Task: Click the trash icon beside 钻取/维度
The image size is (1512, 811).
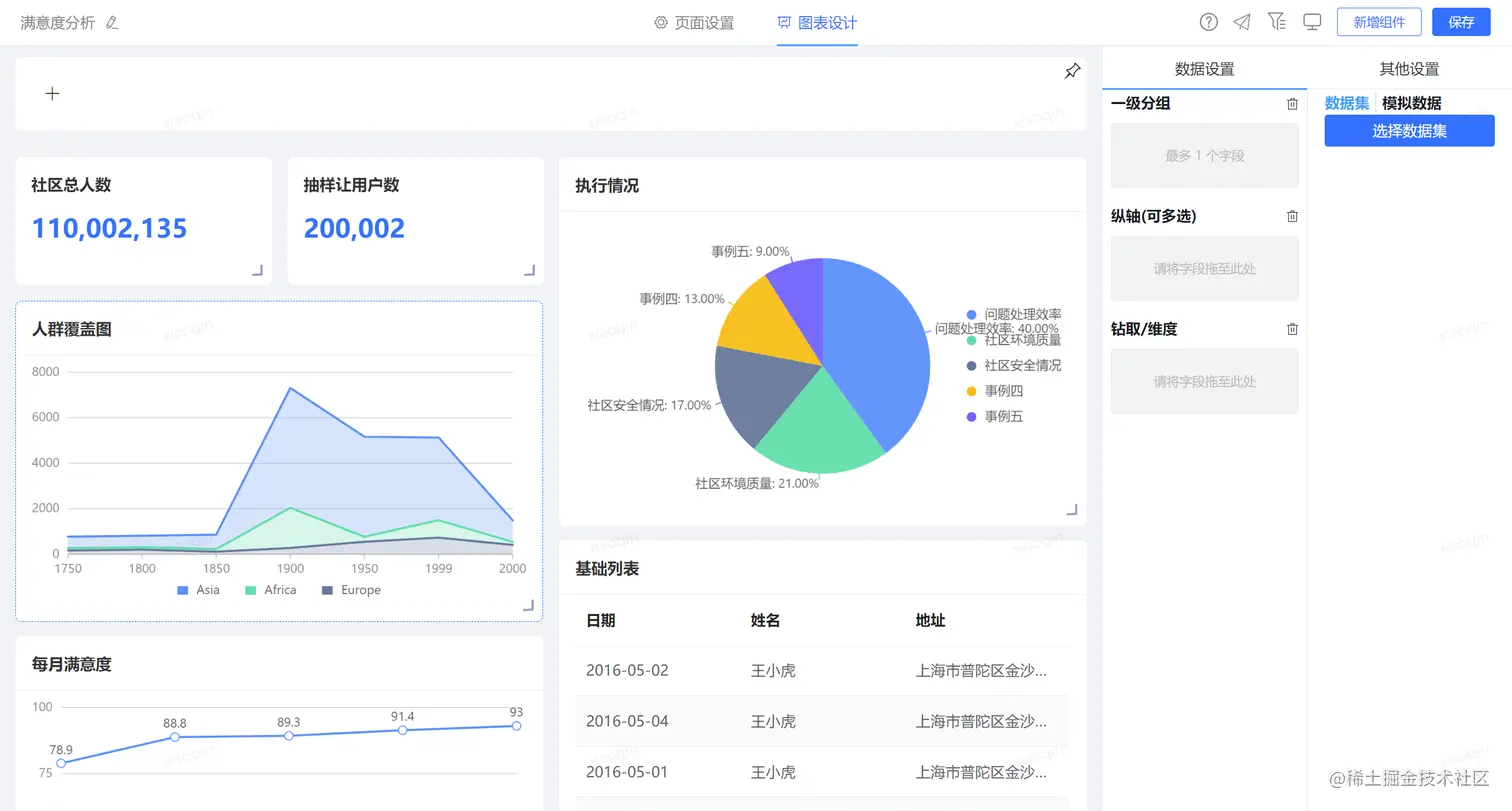Action: click(x=1292, y=329)
